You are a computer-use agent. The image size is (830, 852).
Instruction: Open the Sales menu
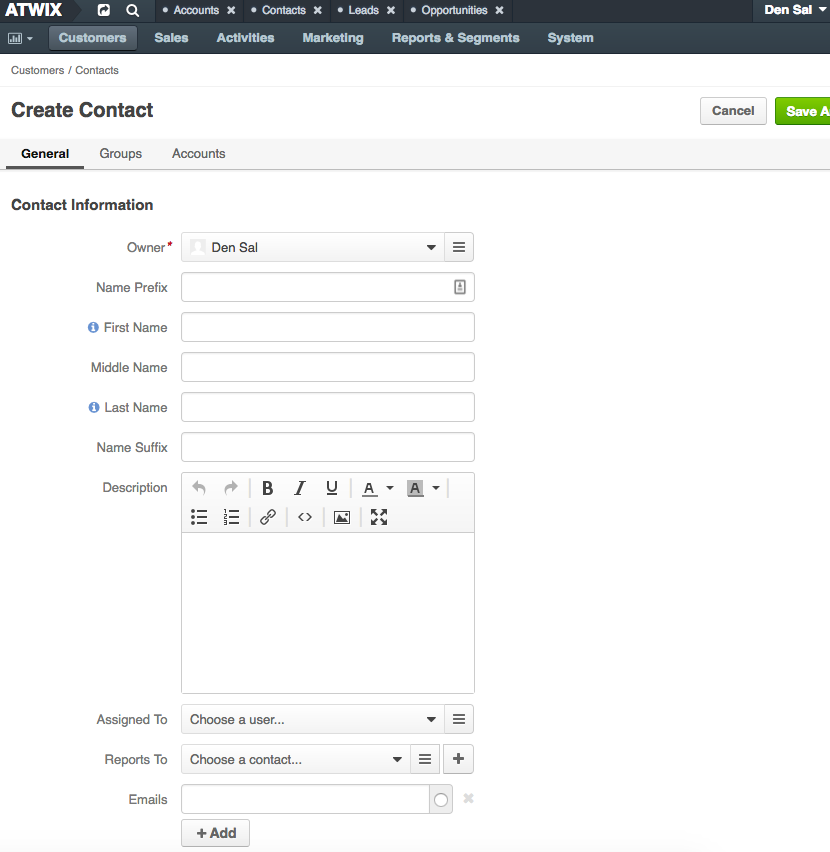tap(171, 38)
